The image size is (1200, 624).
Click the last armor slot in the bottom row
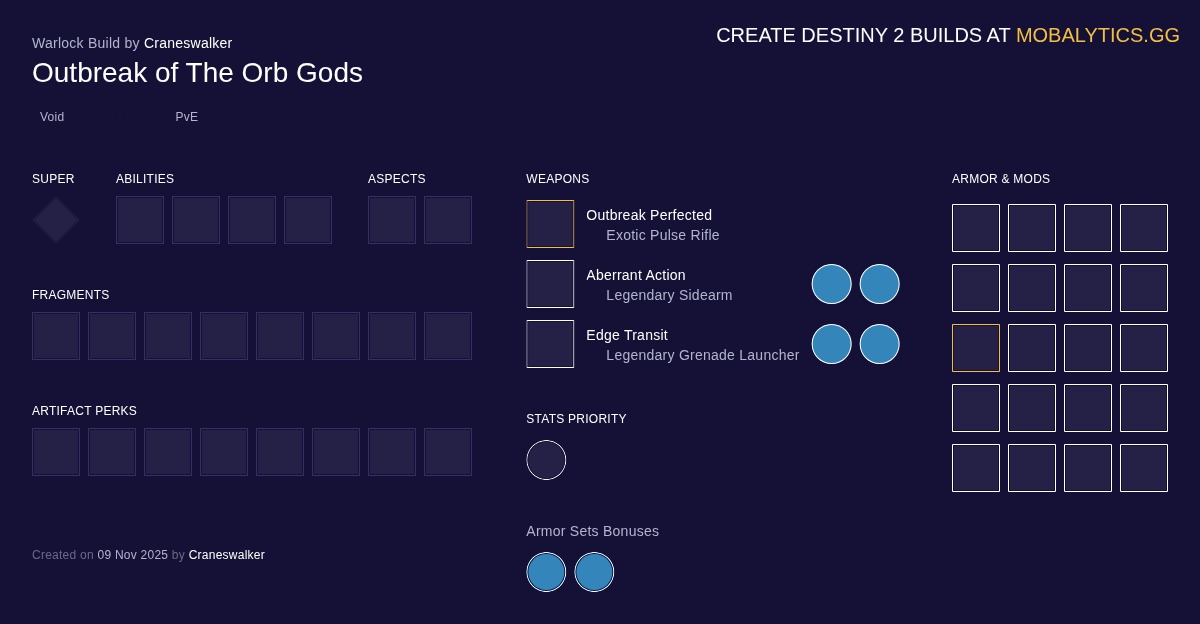1144,467
